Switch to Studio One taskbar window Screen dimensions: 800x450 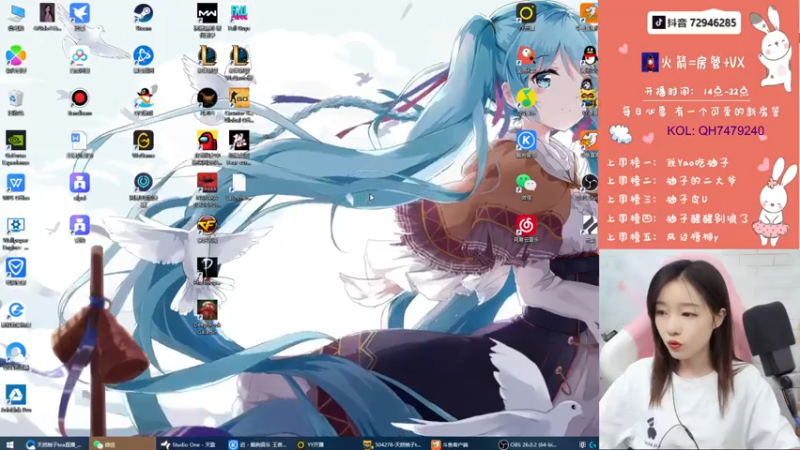[x=189, y=444]
